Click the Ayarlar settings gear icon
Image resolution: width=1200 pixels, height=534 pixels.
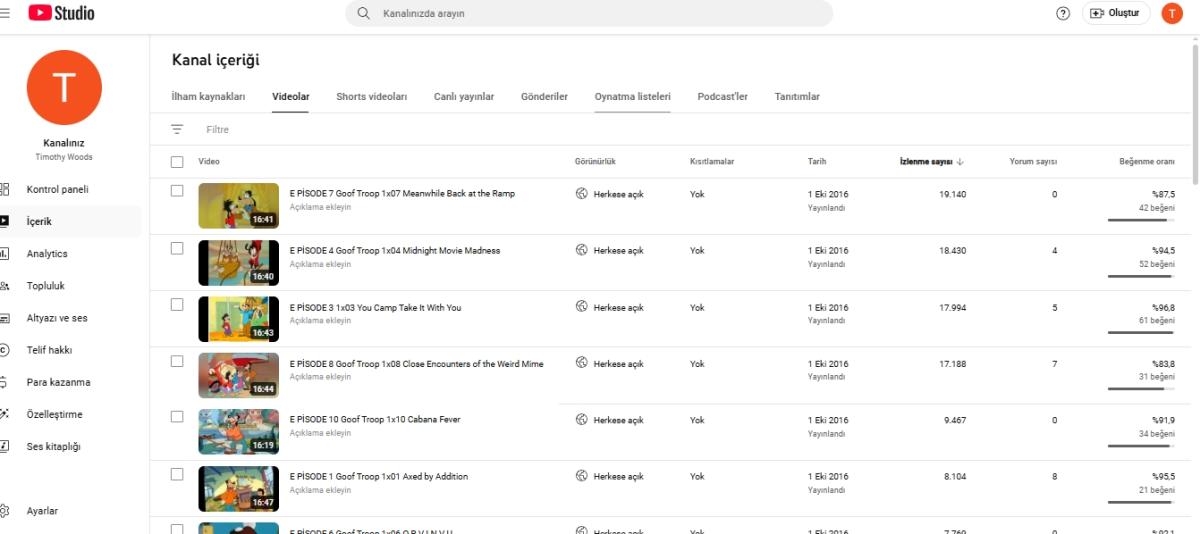(5, 511)
